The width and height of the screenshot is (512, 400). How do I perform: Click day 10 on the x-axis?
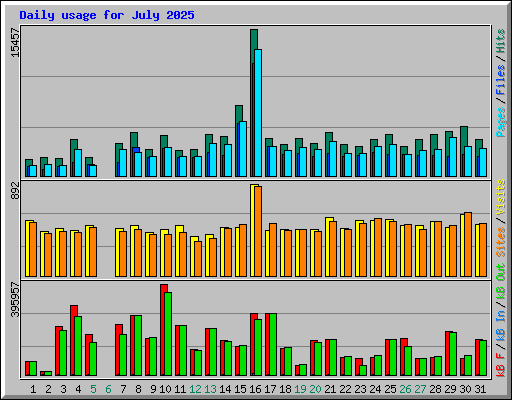(165, 389)
